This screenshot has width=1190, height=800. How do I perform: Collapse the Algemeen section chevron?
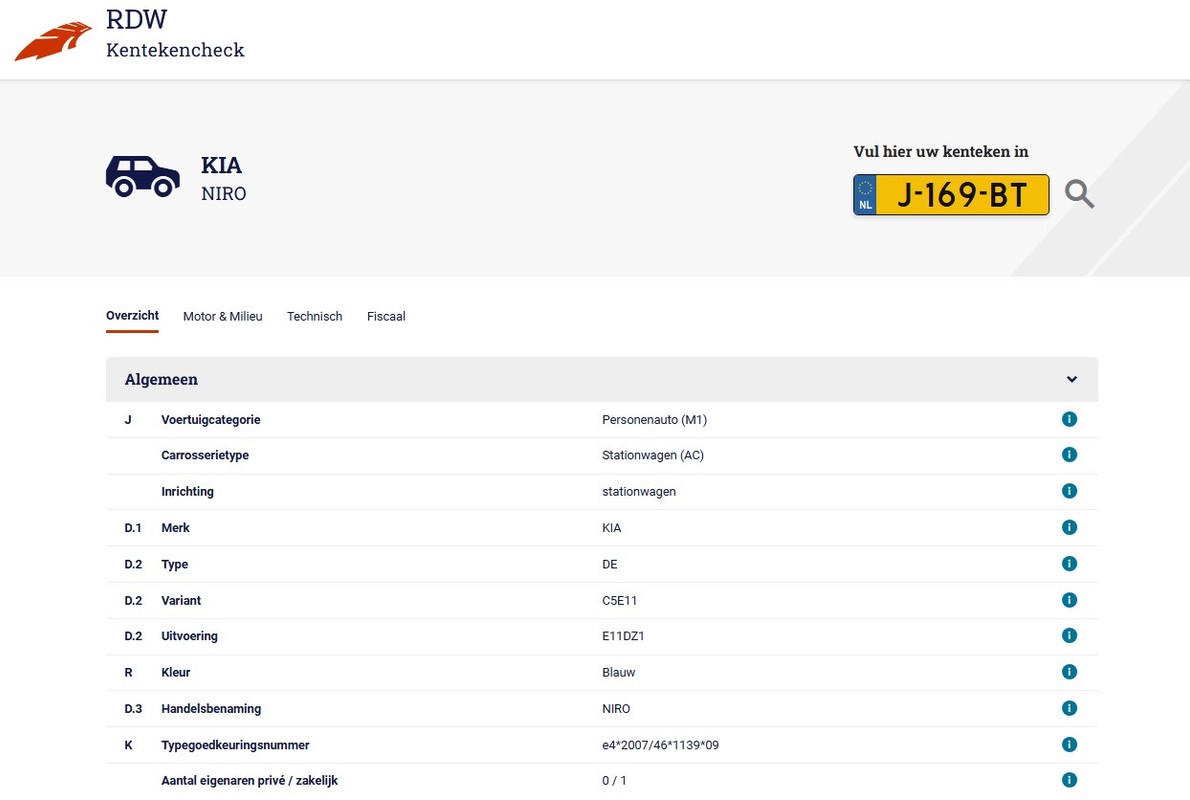1072,380
